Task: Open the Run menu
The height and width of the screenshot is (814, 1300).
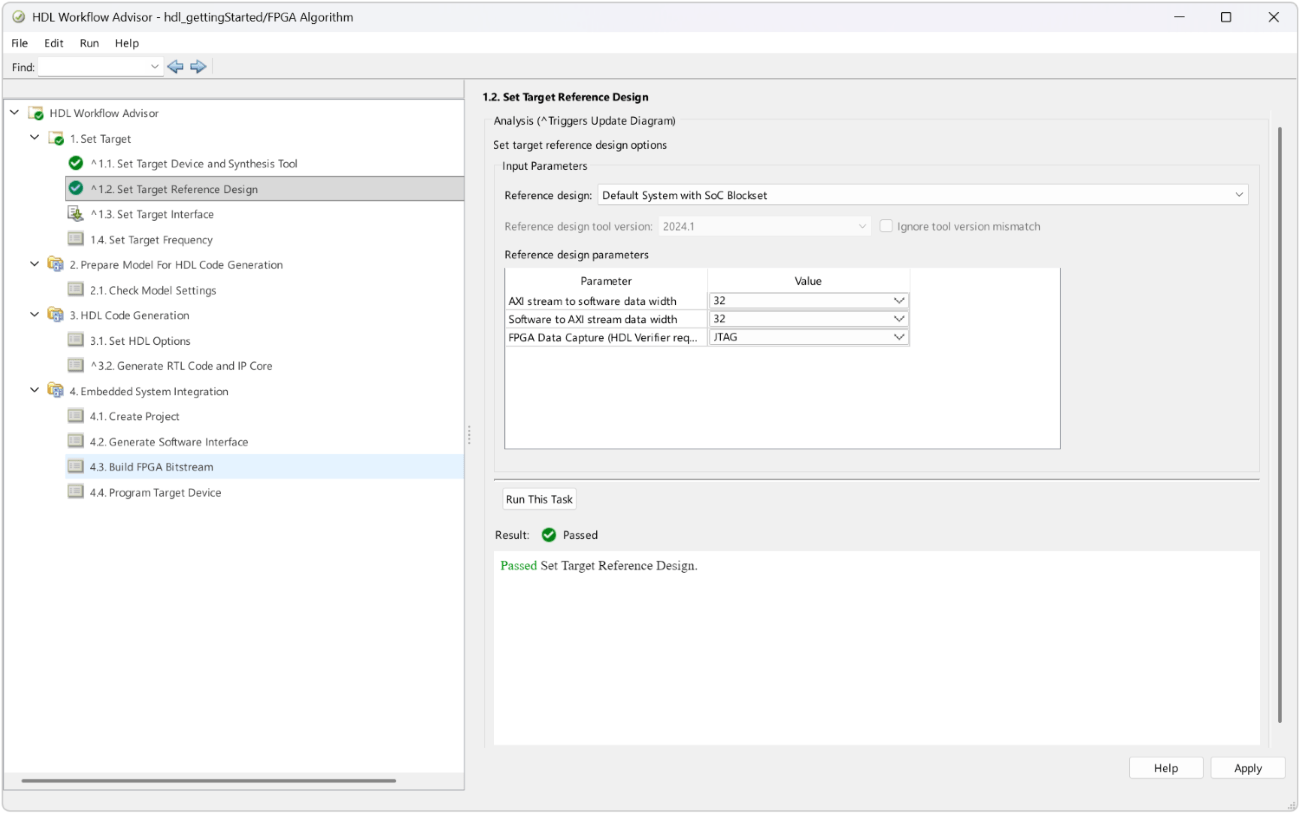Action: click(89, 43)
